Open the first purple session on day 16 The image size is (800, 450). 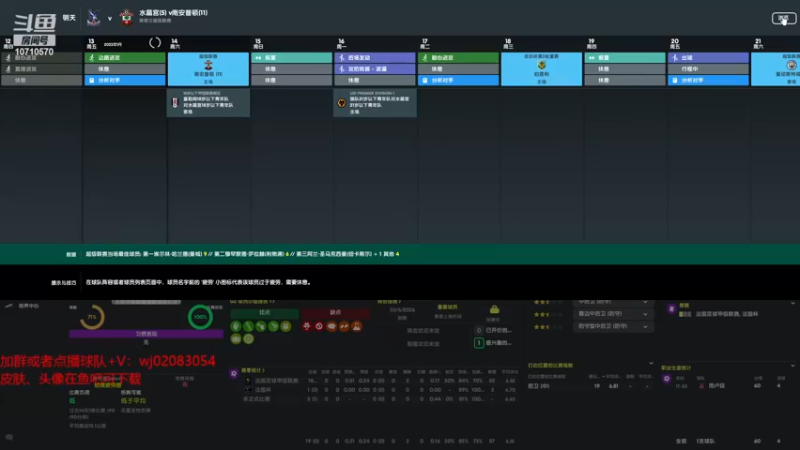pyautogui.click(x=375, y=58)
